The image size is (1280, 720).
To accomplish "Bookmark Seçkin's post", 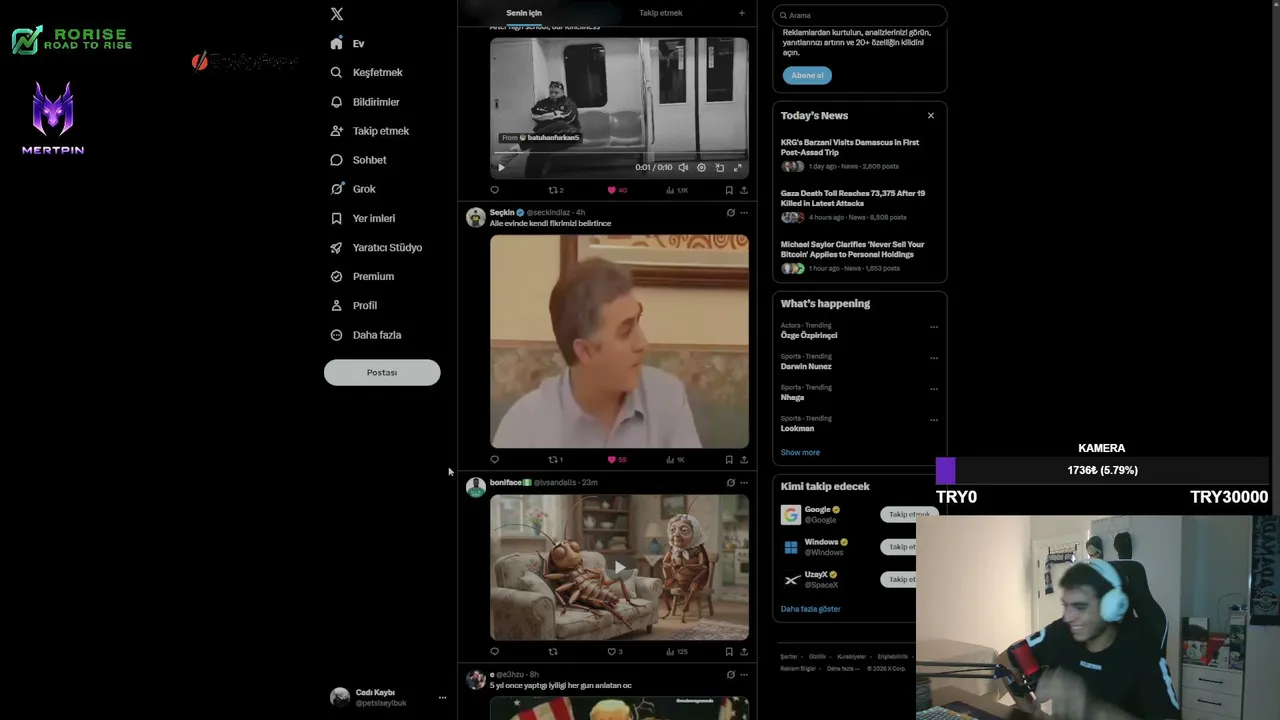I will (729, 460).
